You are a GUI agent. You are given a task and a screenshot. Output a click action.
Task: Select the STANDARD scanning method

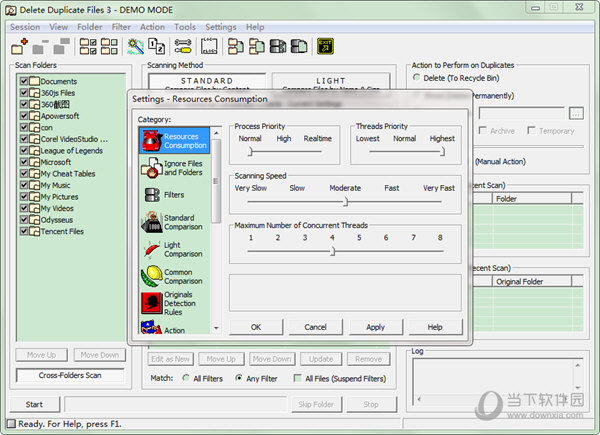click(x=207, y=82)
